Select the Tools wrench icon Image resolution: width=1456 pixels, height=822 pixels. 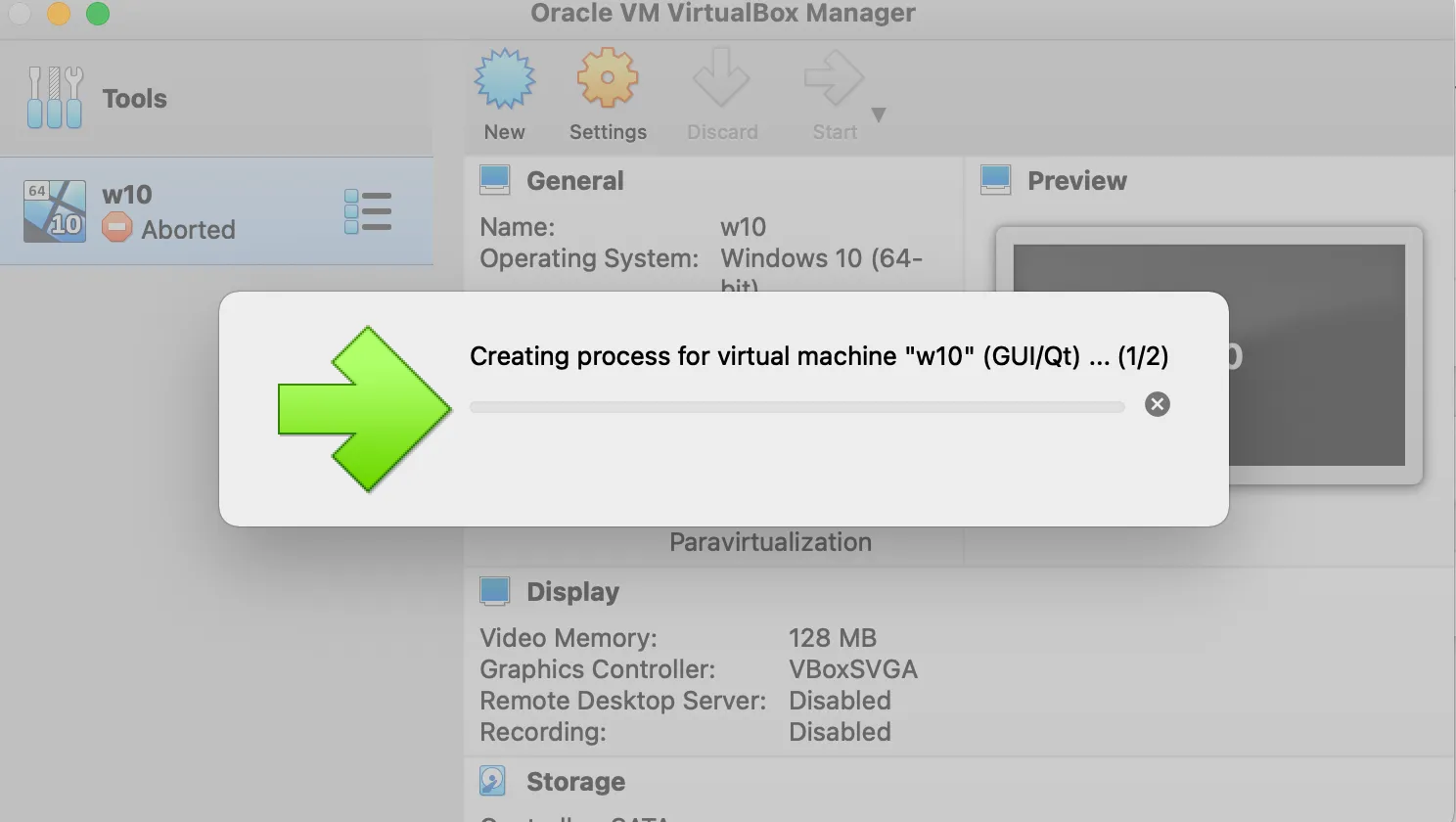(x=55, y=98)
